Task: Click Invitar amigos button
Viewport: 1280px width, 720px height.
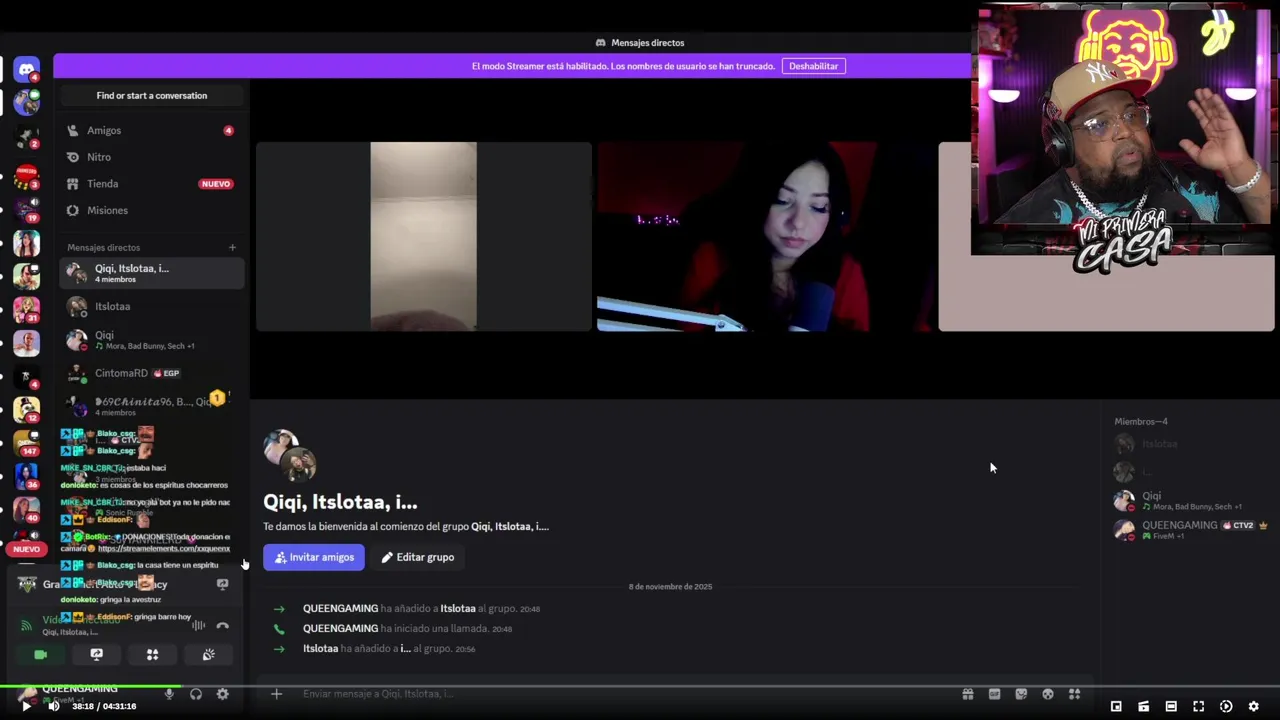Action: coord(314,557)
